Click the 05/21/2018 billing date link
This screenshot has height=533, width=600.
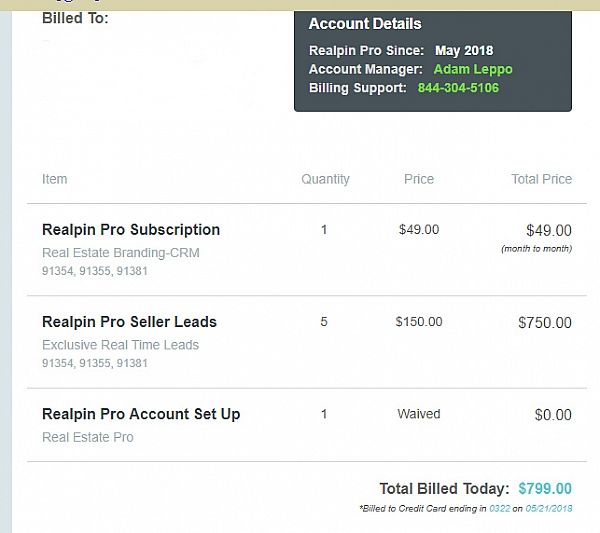[x=548, y=509]
